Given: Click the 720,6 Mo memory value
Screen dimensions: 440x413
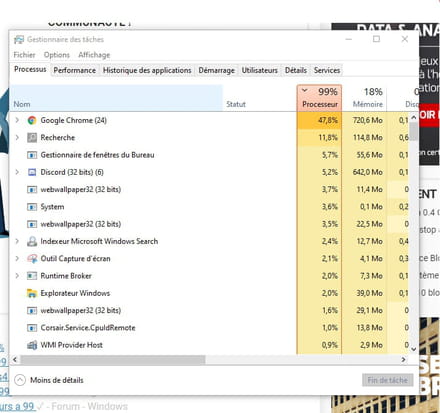Looking at the screenshot, I should pos(368,120).
